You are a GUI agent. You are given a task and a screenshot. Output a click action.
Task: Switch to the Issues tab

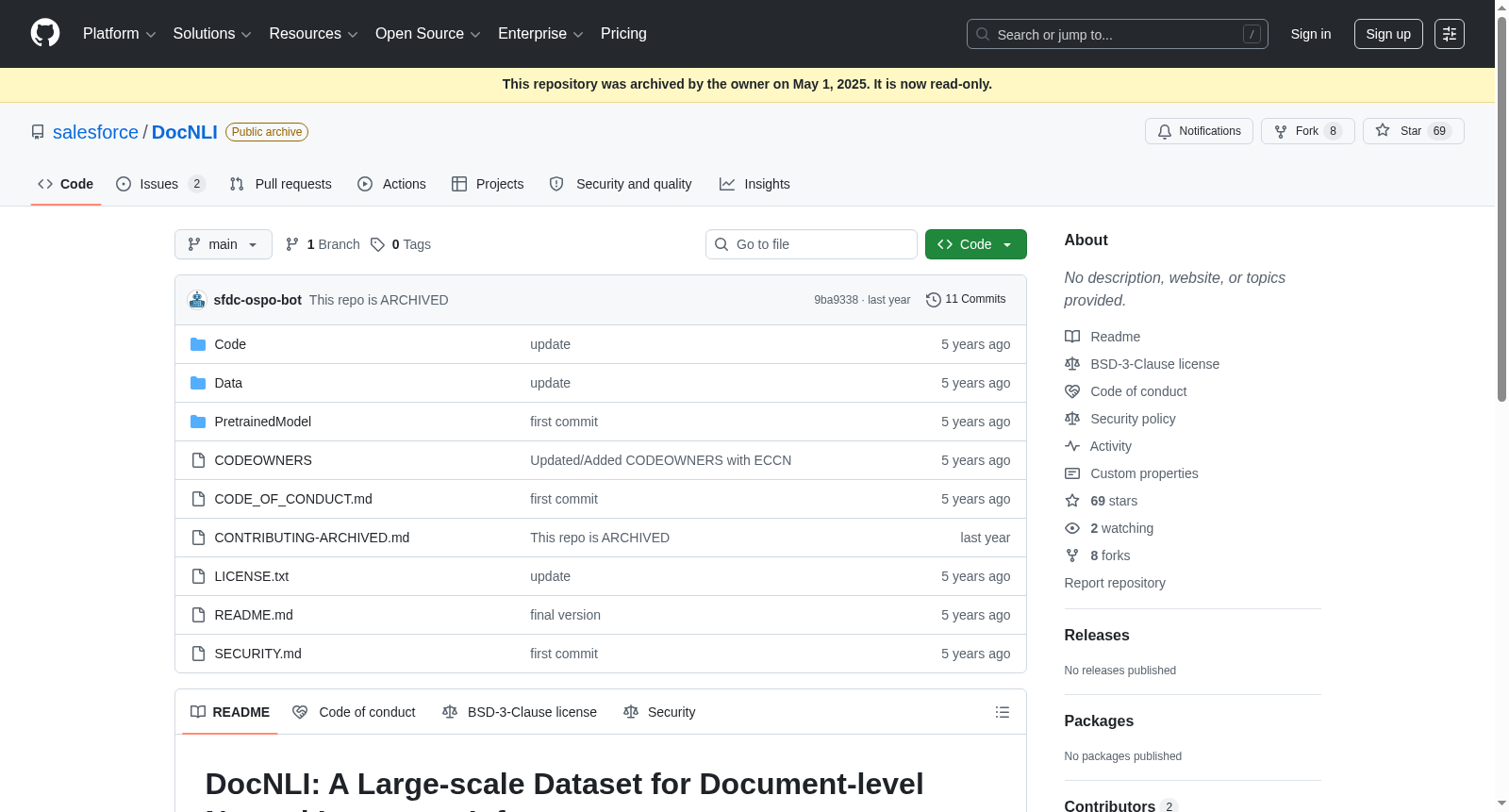click(x=159, y=184)
